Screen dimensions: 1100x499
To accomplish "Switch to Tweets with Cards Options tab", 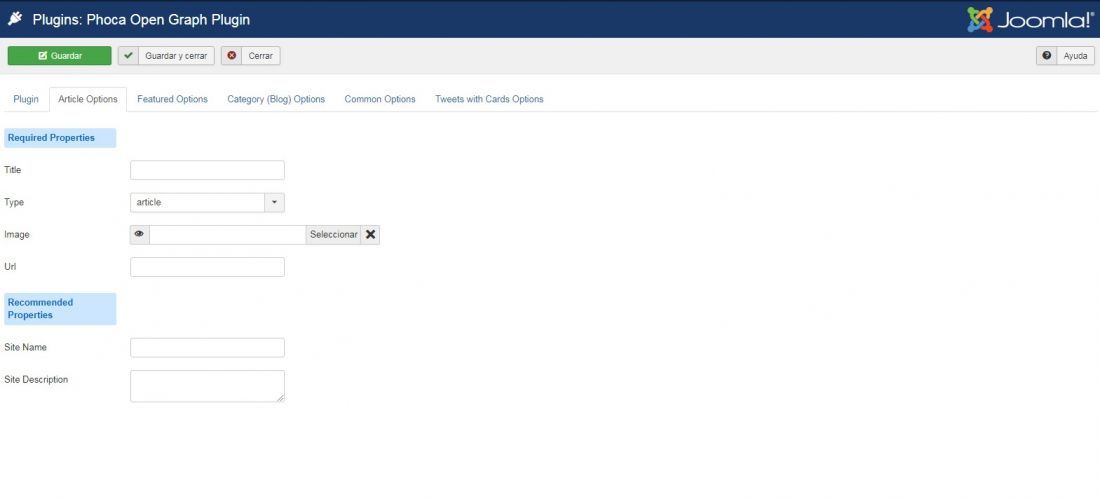I will coord(489,99).
